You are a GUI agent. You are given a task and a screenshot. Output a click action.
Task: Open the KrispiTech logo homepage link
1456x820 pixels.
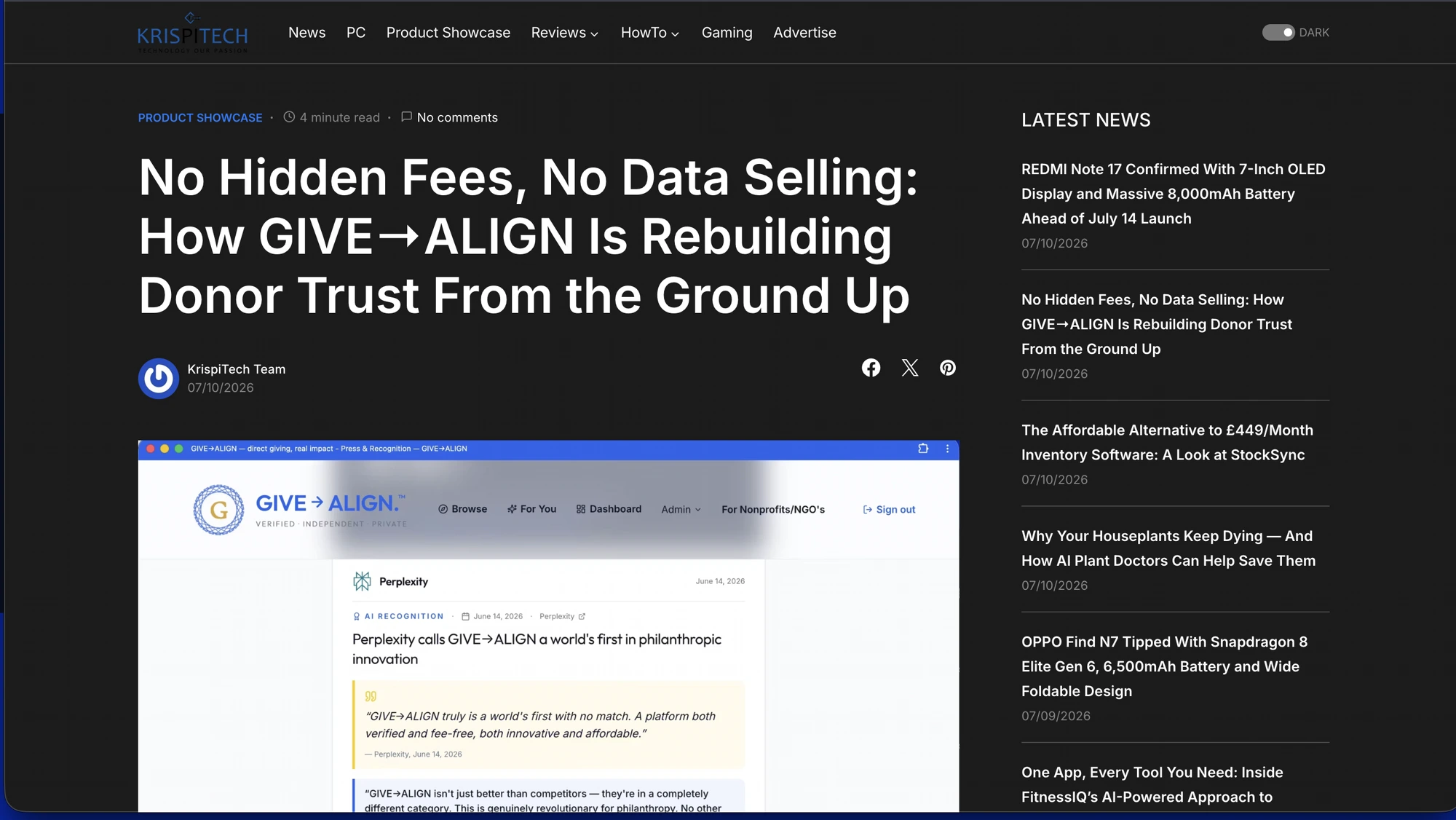click(x=193, y=33)
